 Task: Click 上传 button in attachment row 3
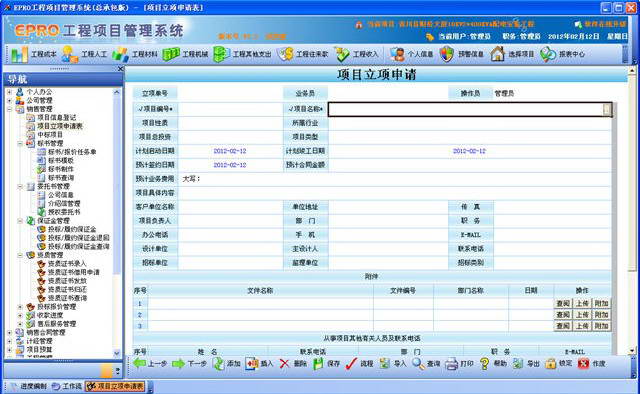(582, 326)
